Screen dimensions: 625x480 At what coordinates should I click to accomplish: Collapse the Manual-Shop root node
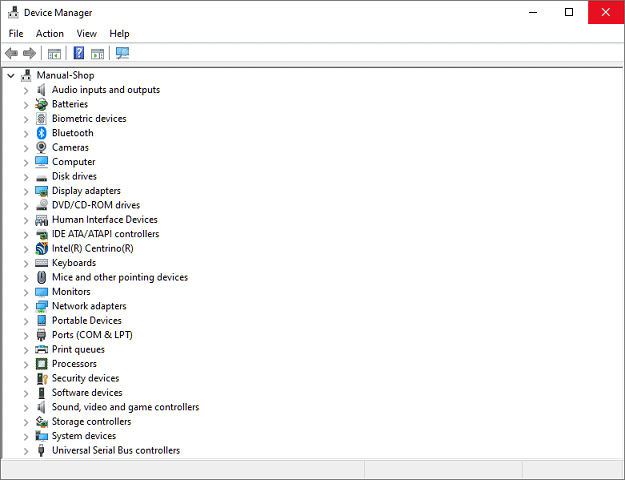11,75
